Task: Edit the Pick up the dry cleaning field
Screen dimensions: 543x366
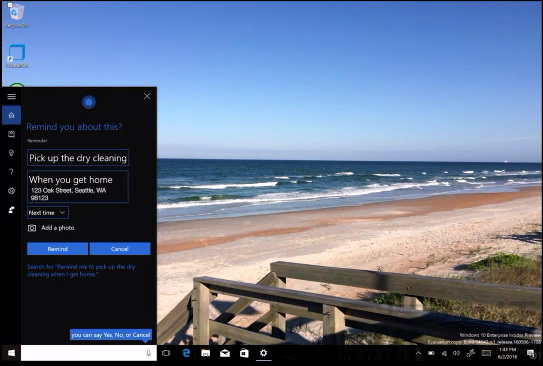Action: [x=78, y=158]
